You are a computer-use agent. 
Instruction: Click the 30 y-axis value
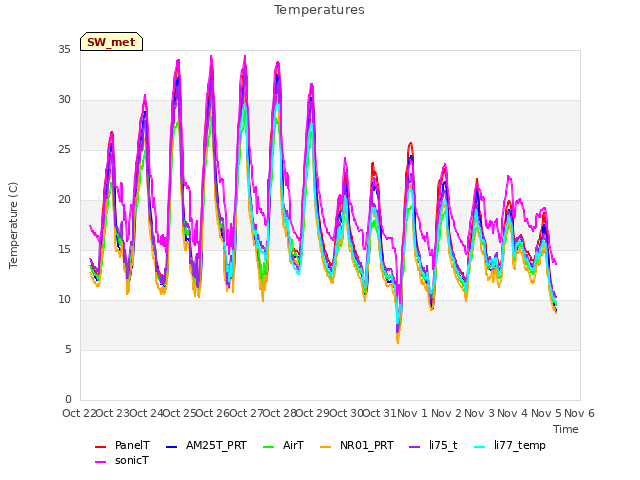point(64,100)
